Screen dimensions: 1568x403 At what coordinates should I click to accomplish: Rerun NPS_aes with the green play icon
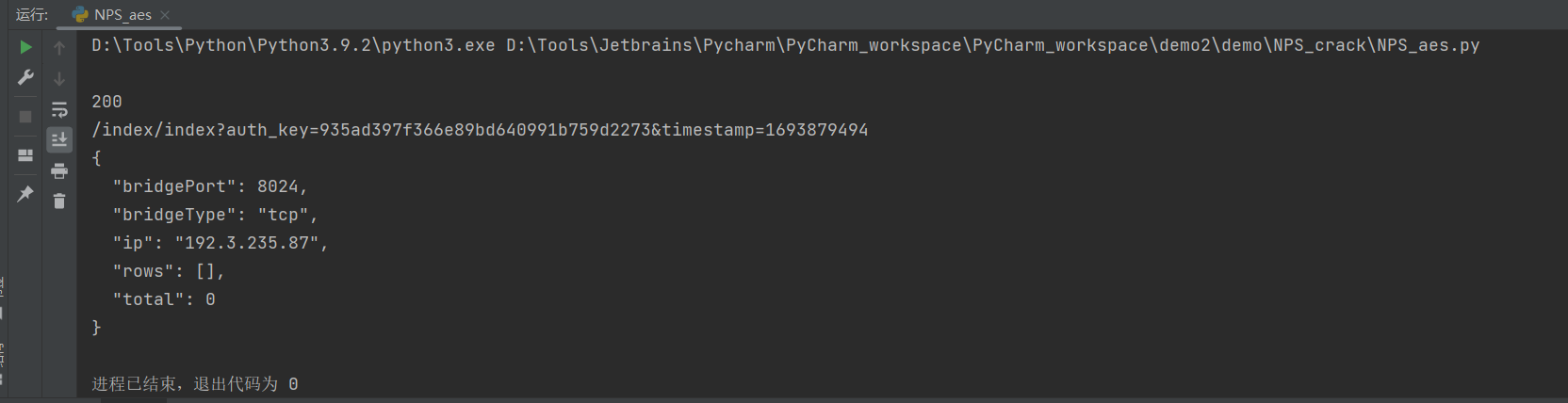(x=25, y=47)
